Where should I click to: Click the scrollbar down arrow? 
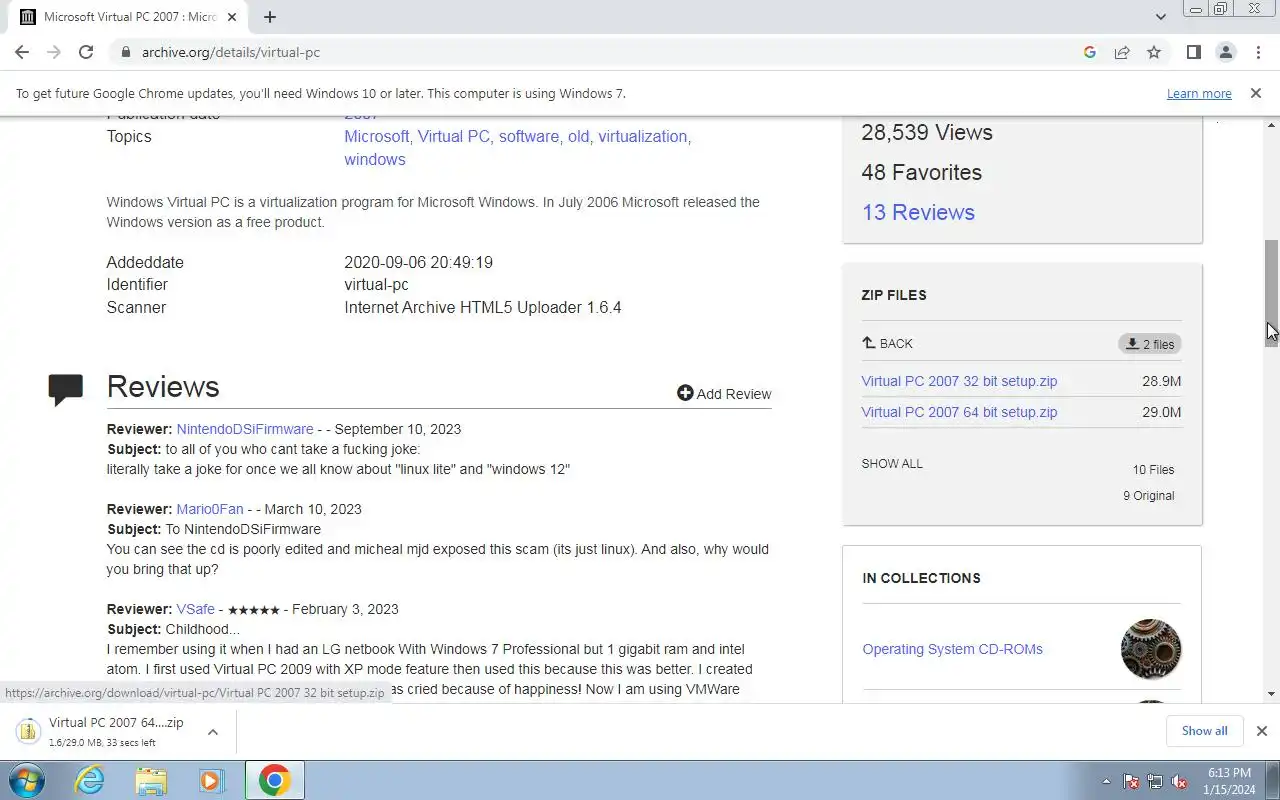pyautogui.click(x=1271, y=693)
